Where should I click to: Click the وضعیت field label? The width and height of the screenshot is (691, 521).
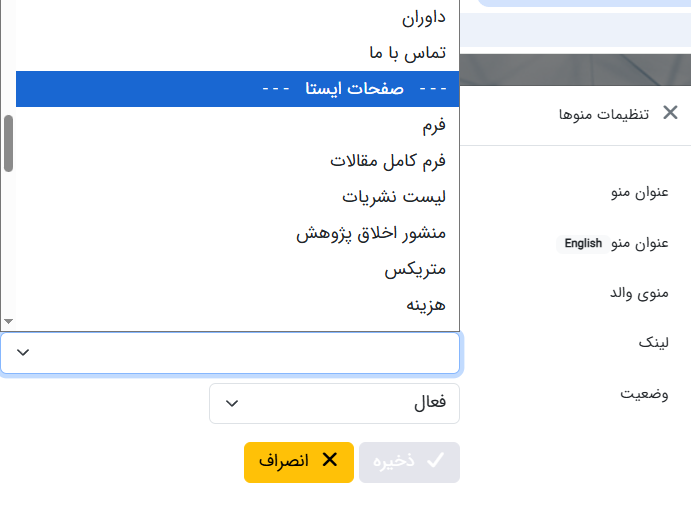point(644,392)
